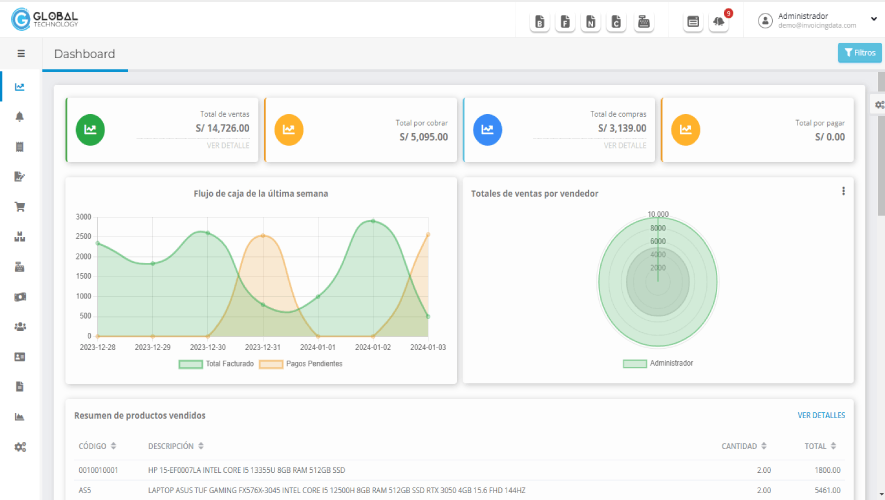Expand the Administrador account dropdown arrow
885x500 pixels.
[x=874, y=19]
